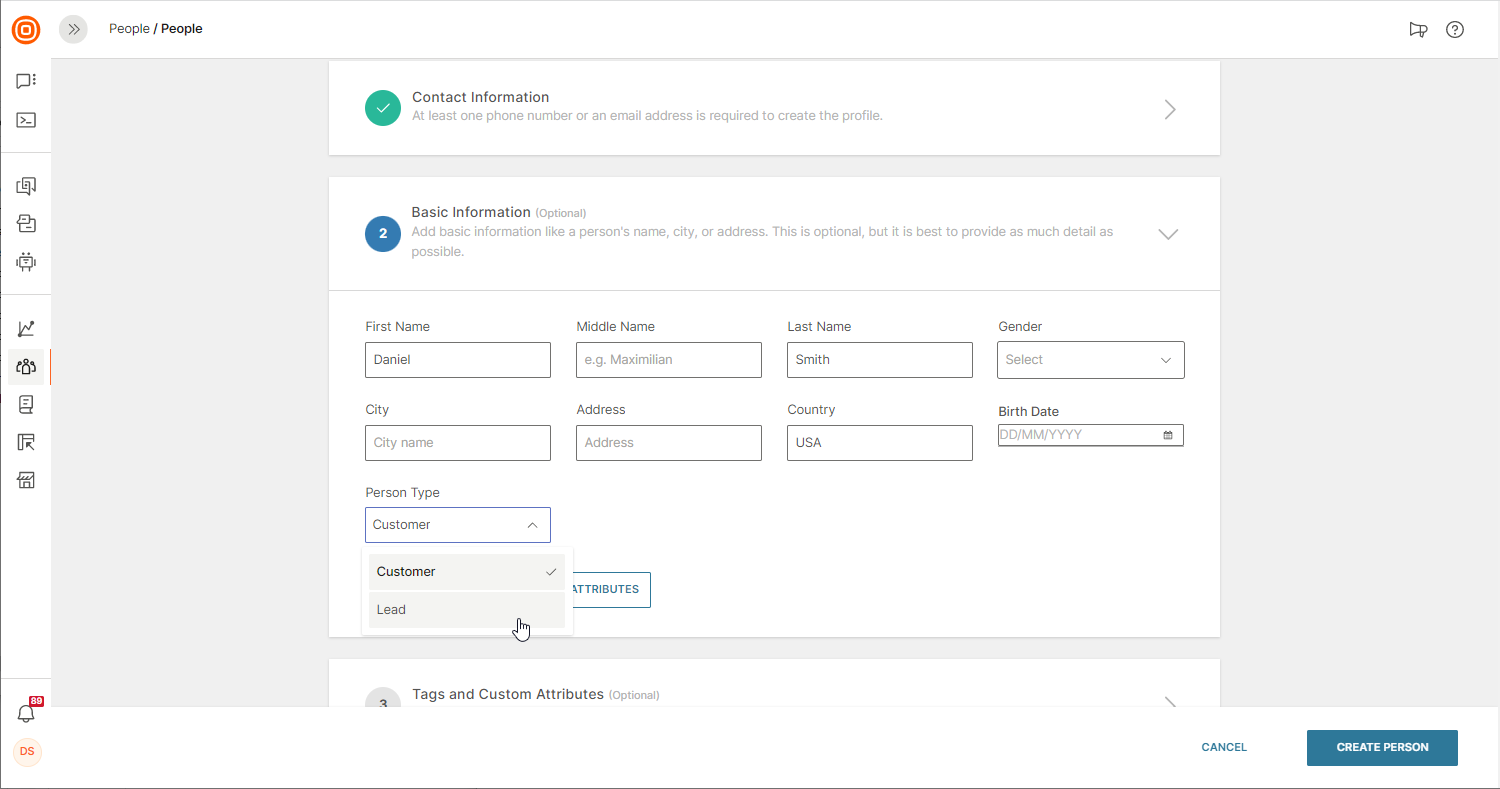Open the notifications bell icon
1500x789 pixels.
26,713
